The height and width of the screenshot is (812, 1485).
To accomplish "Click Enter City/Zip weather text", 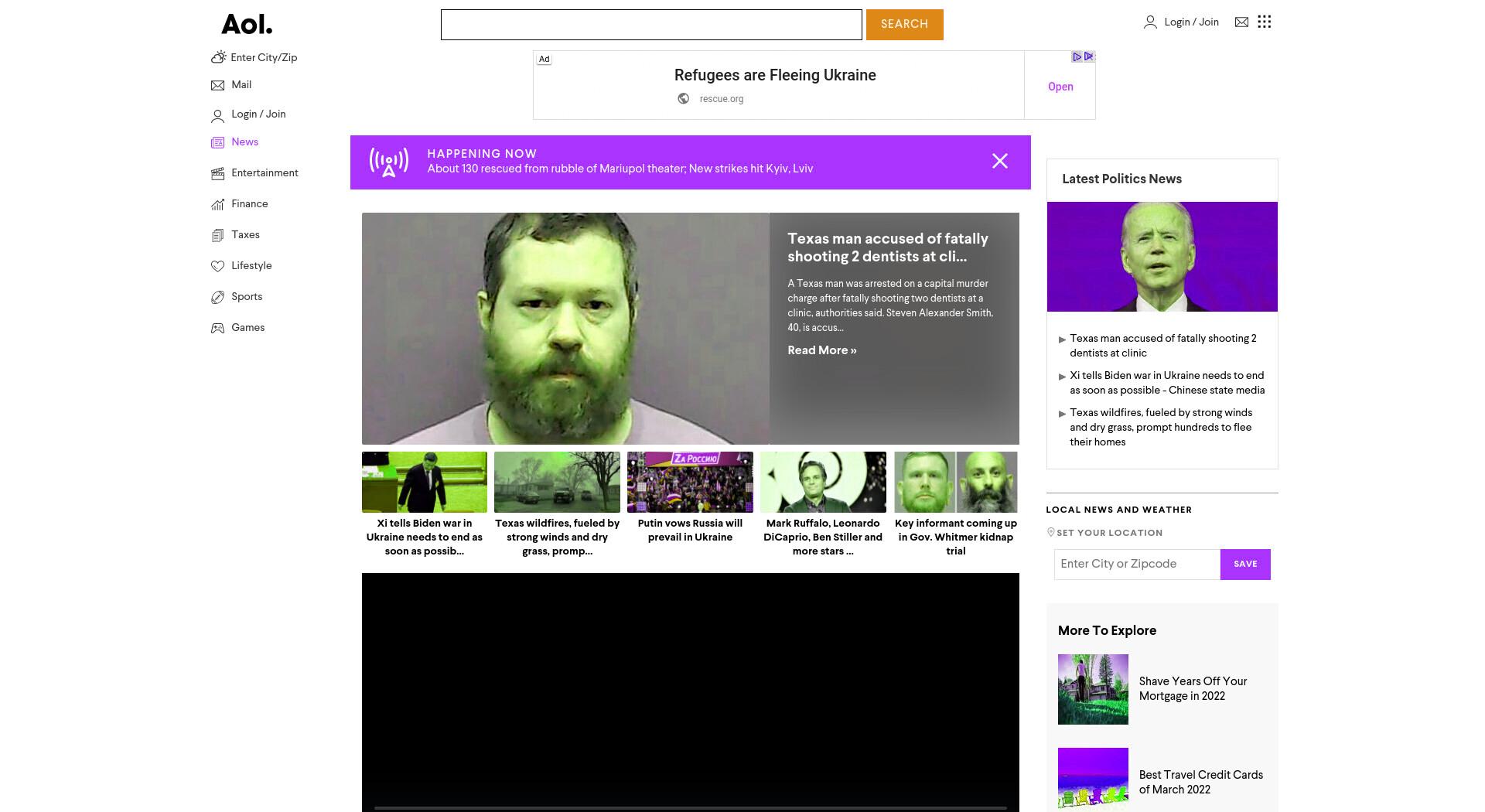I will point(264,57).
